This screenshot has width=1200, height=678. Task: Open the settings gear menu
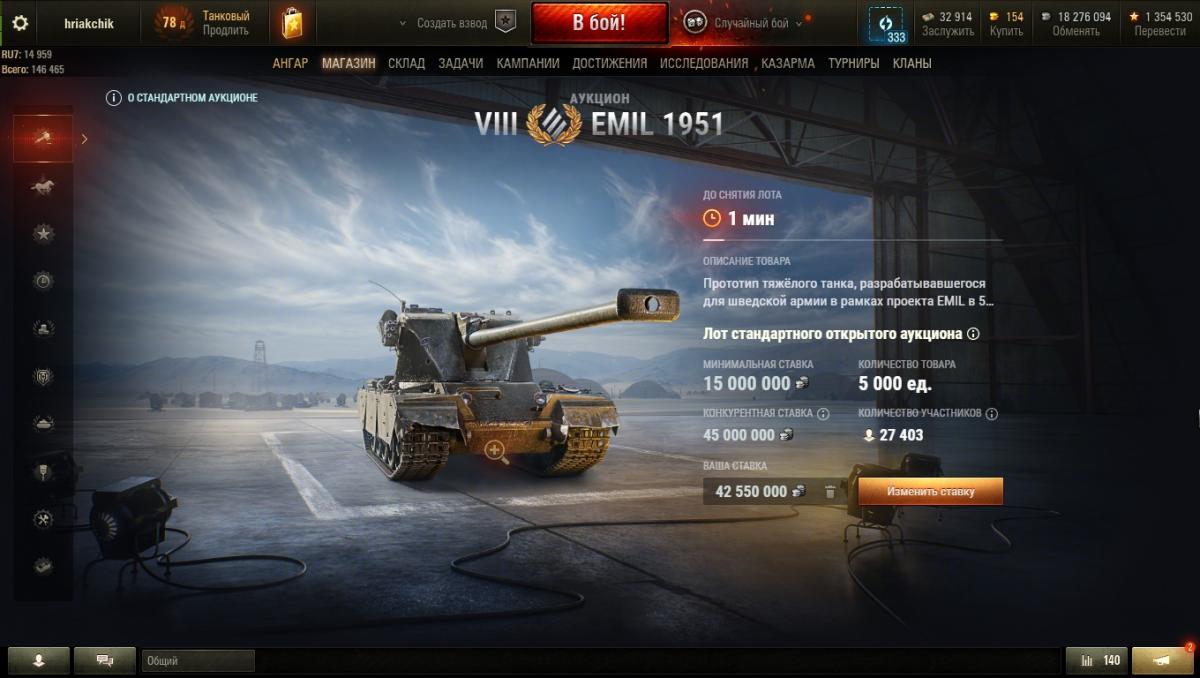click(x=20, y=23)
